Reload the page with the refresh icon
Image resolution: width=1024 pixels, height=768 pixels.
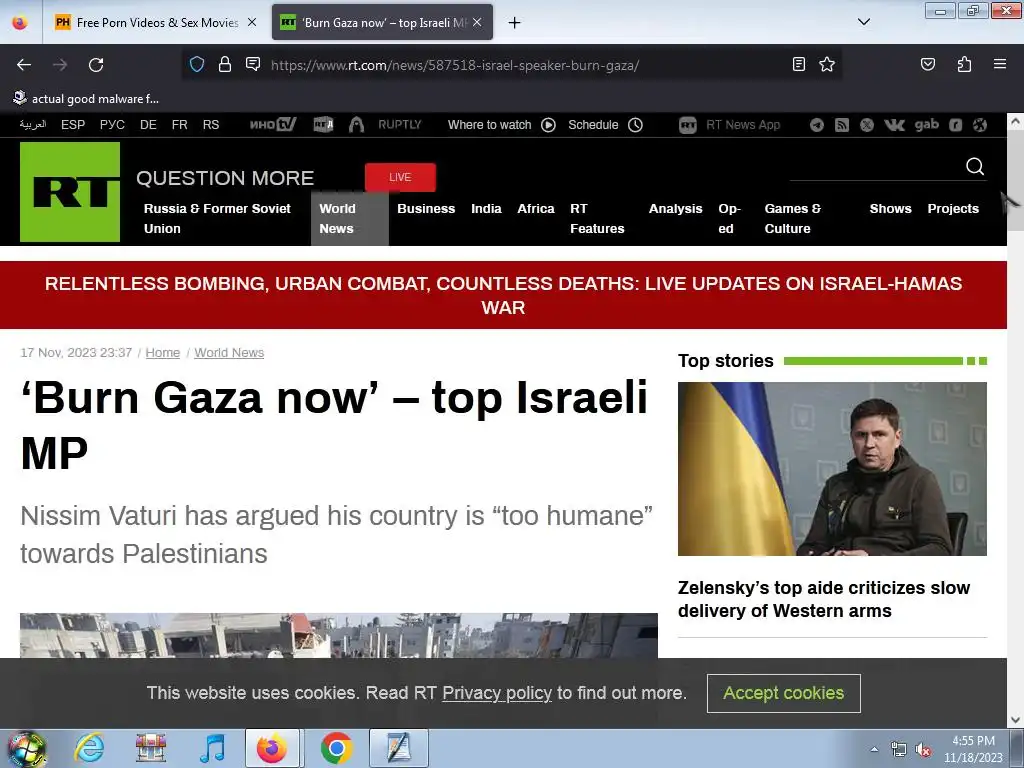pyautogui.click(x=96, y=65)
